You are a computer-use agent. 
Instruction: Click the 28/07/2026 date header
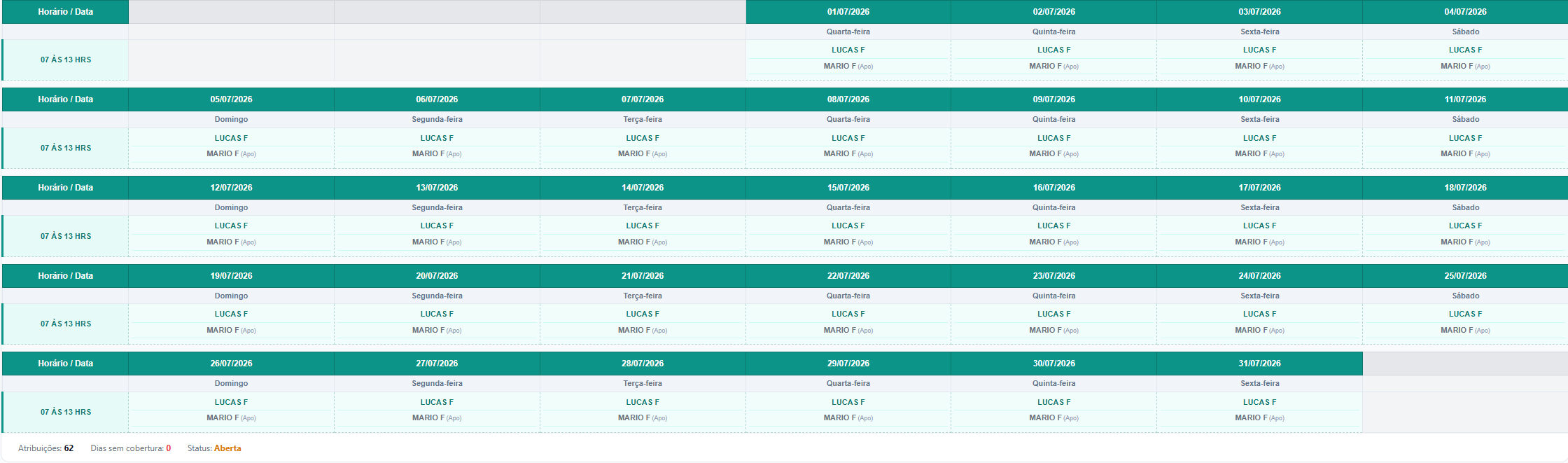pos(643,364)
